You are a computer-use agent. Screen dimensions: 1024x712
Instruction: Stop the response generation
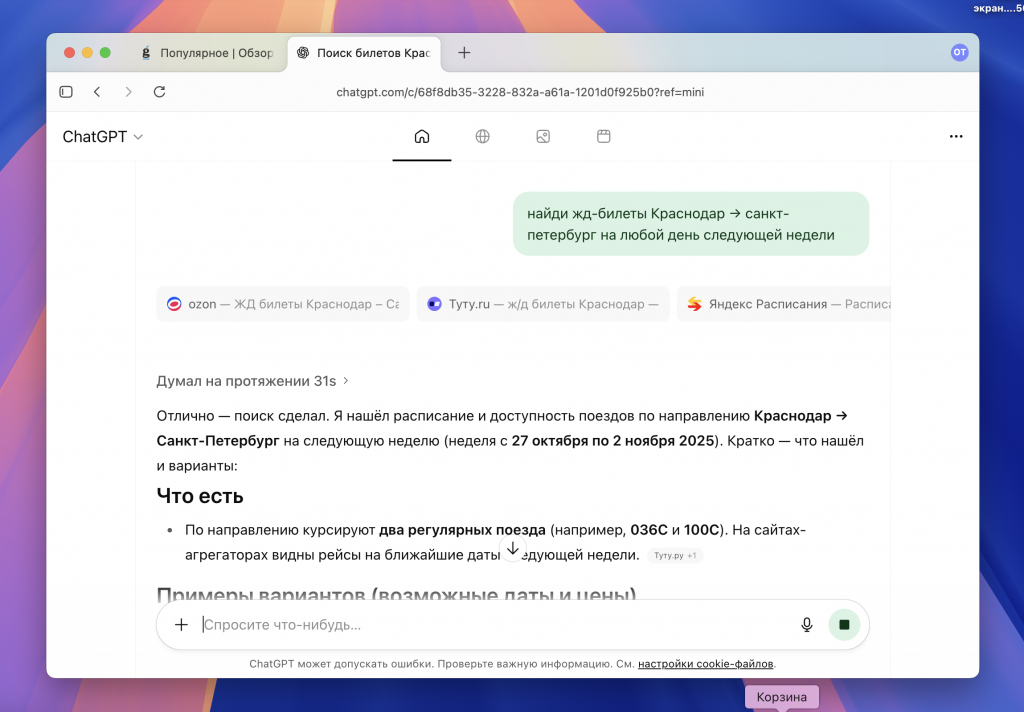coord(844,624)
